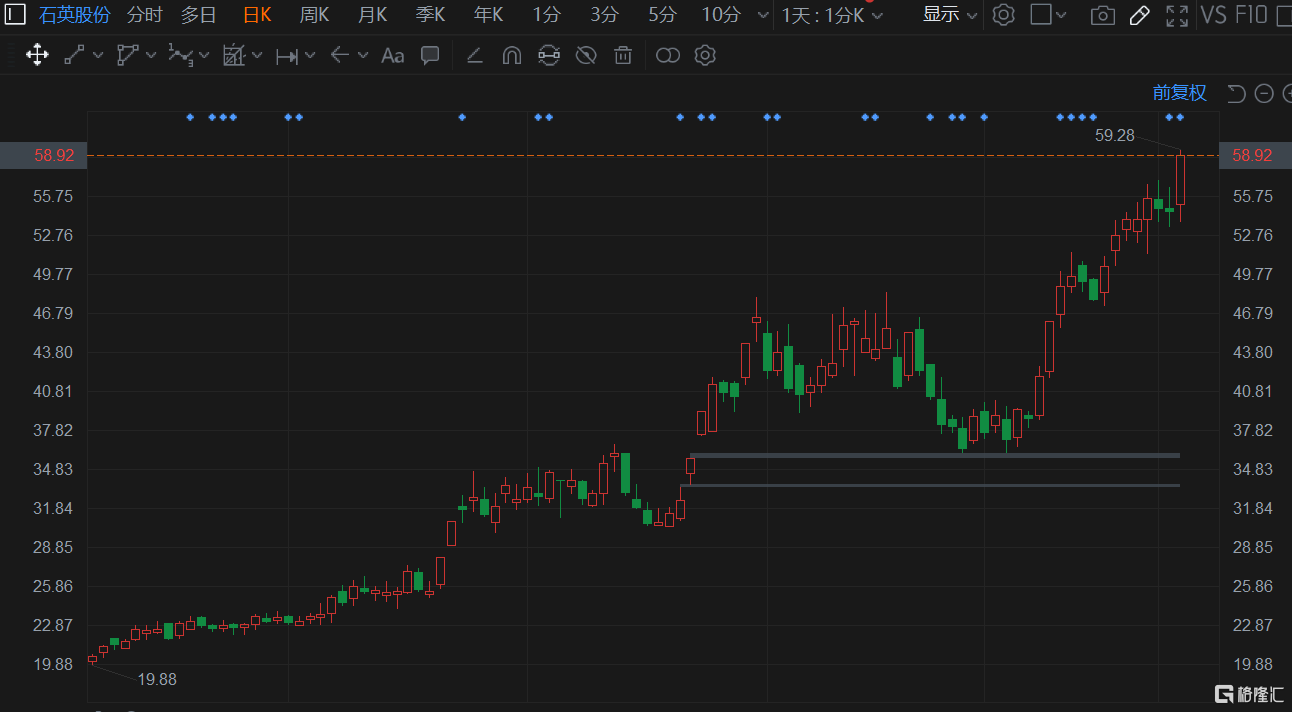This screenshot has width=1292, height=712.
Task: Open the 1天:1分K dropdown
Action: [x=833, y=14]
